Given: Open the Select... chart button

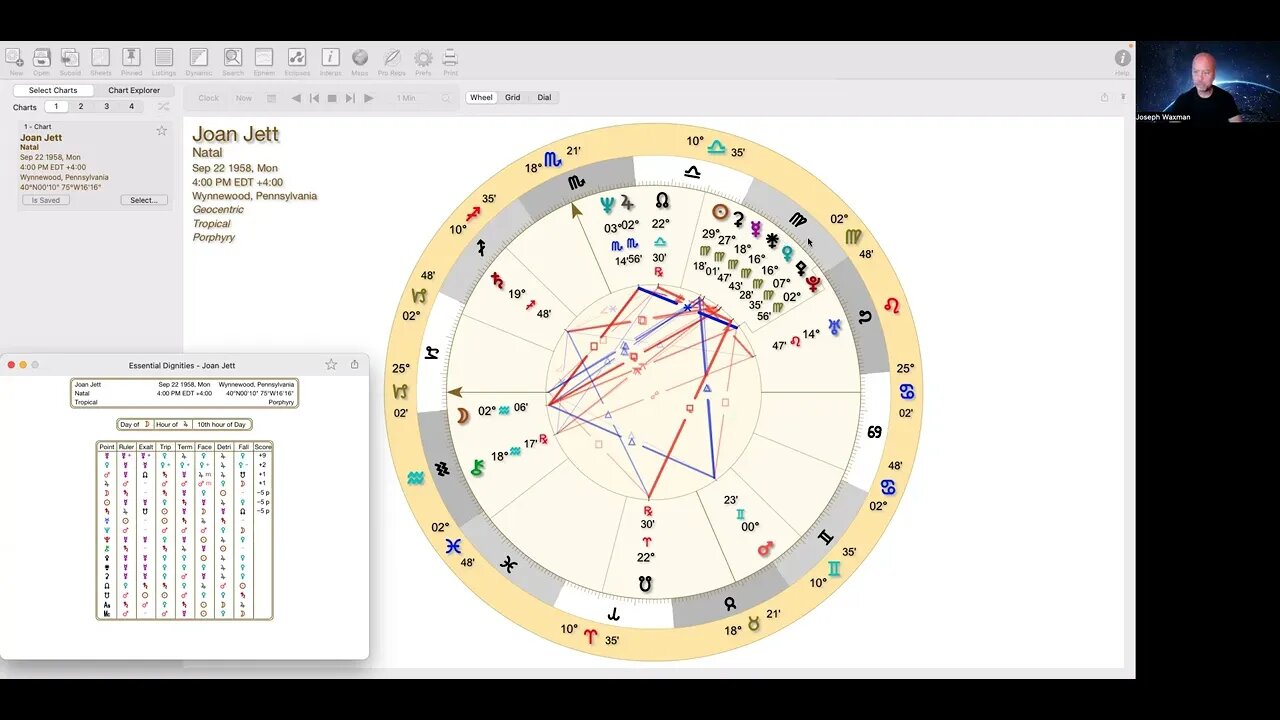Looking at the screenshot, I should (144, 200).
